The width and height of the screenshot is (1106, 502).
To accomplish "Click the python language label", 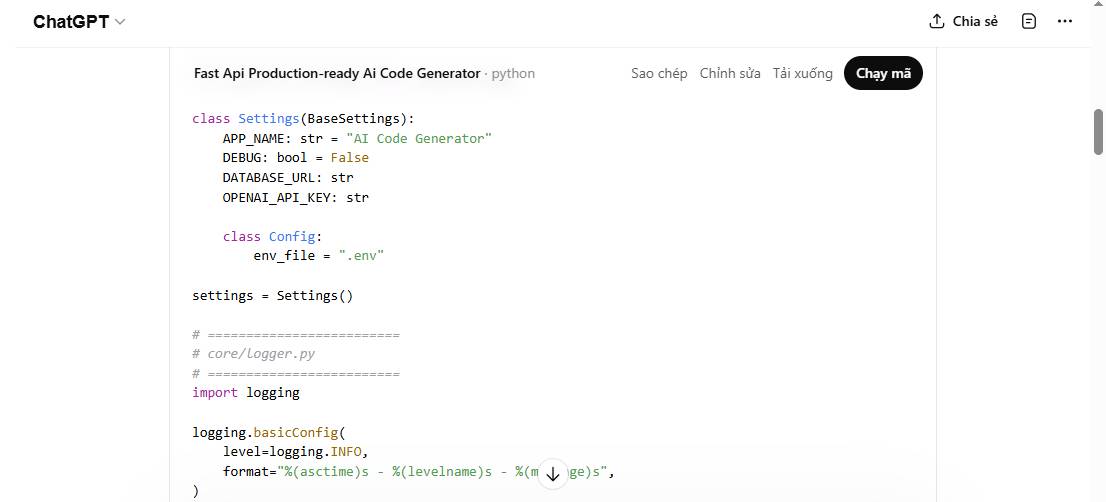I will (513, 73).
